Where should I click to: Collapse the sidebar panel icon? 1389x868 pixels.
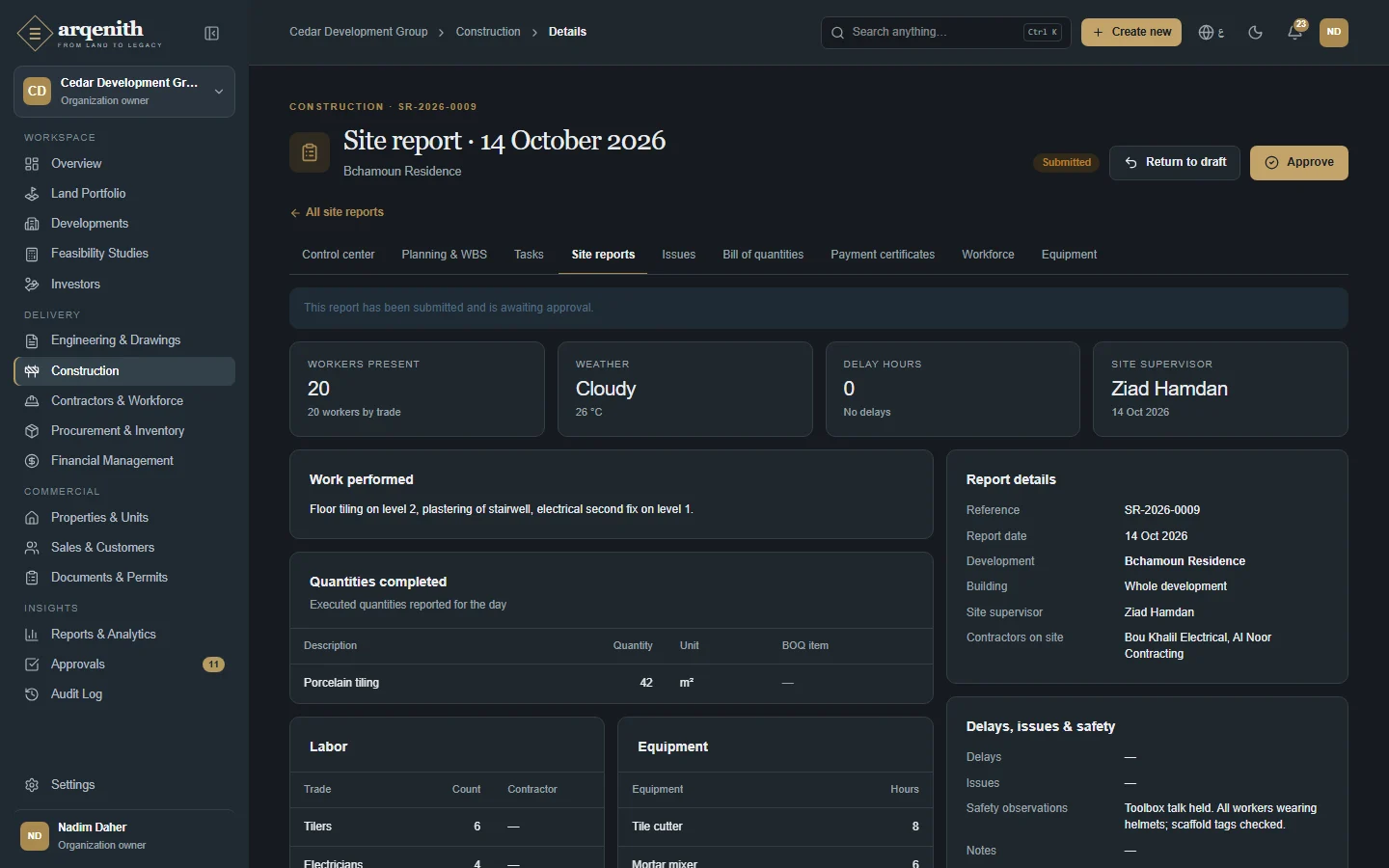pos(212,34)
